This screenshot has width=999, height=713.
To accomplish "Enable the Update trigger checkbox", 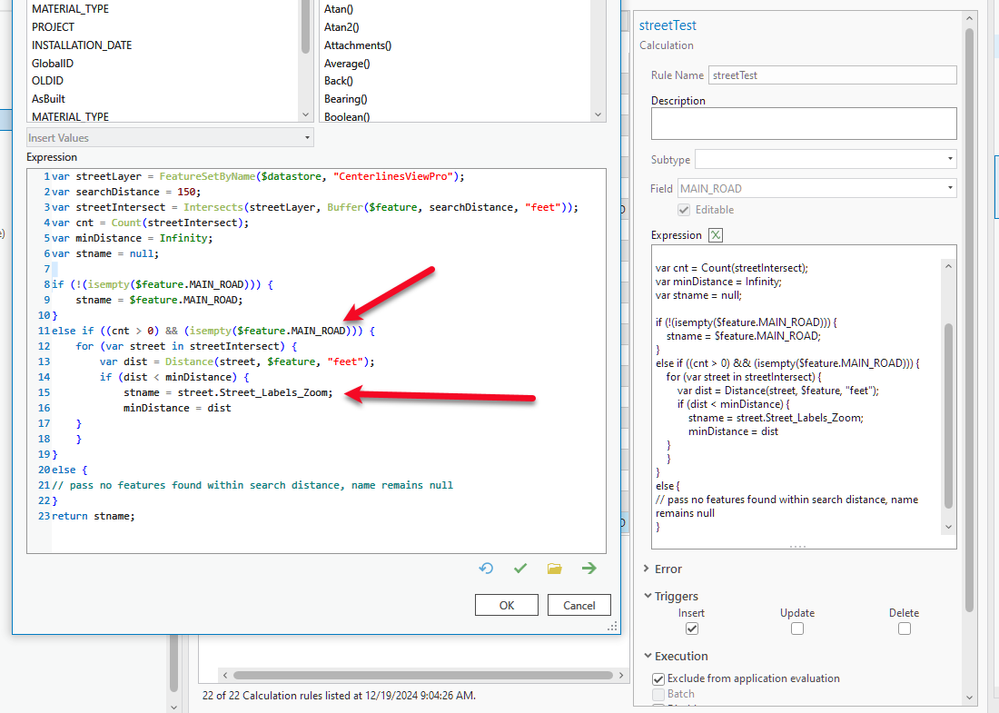I will 797,629.
